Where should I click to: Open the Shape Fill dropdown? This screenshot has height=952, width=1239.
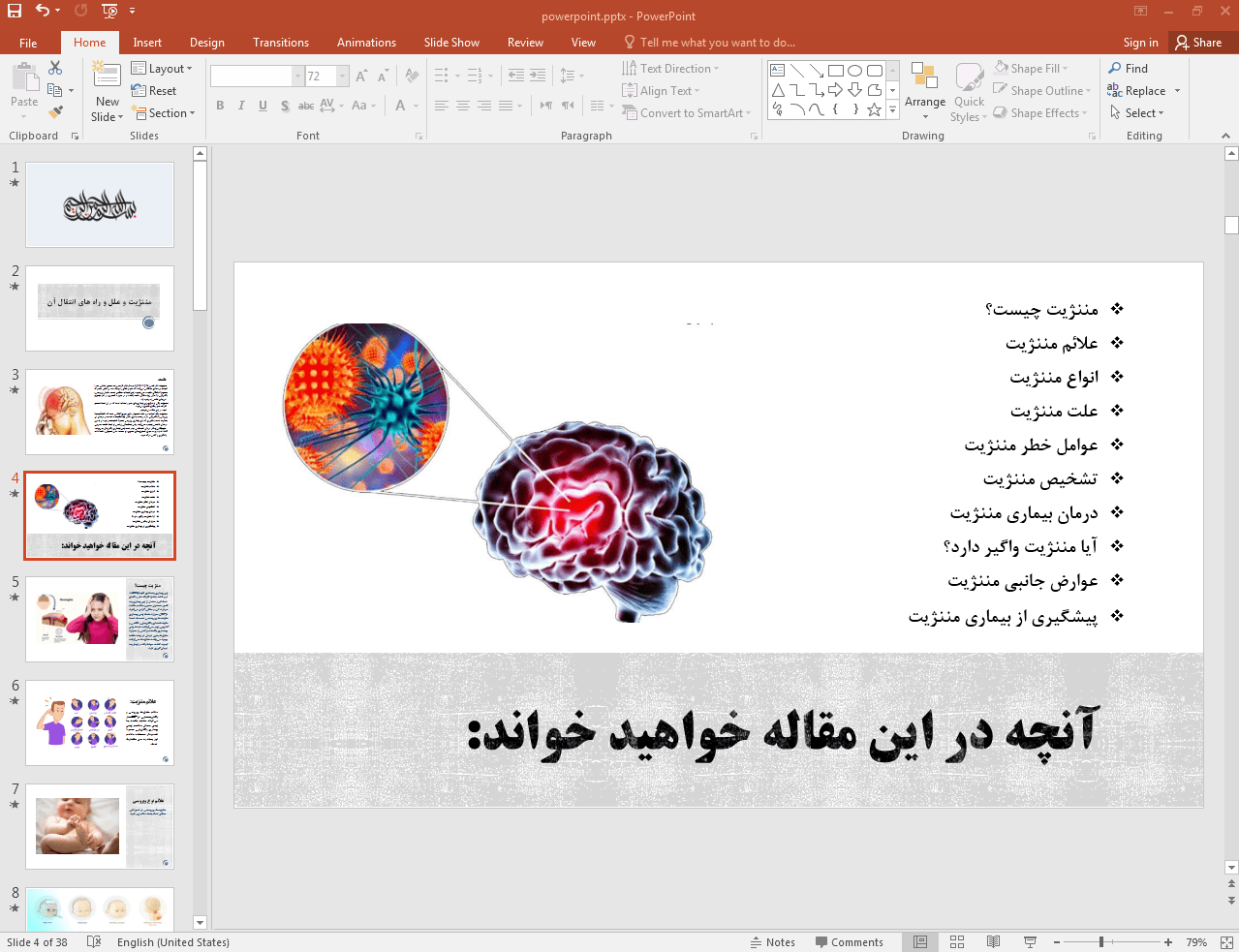(x=1033, y=69)
